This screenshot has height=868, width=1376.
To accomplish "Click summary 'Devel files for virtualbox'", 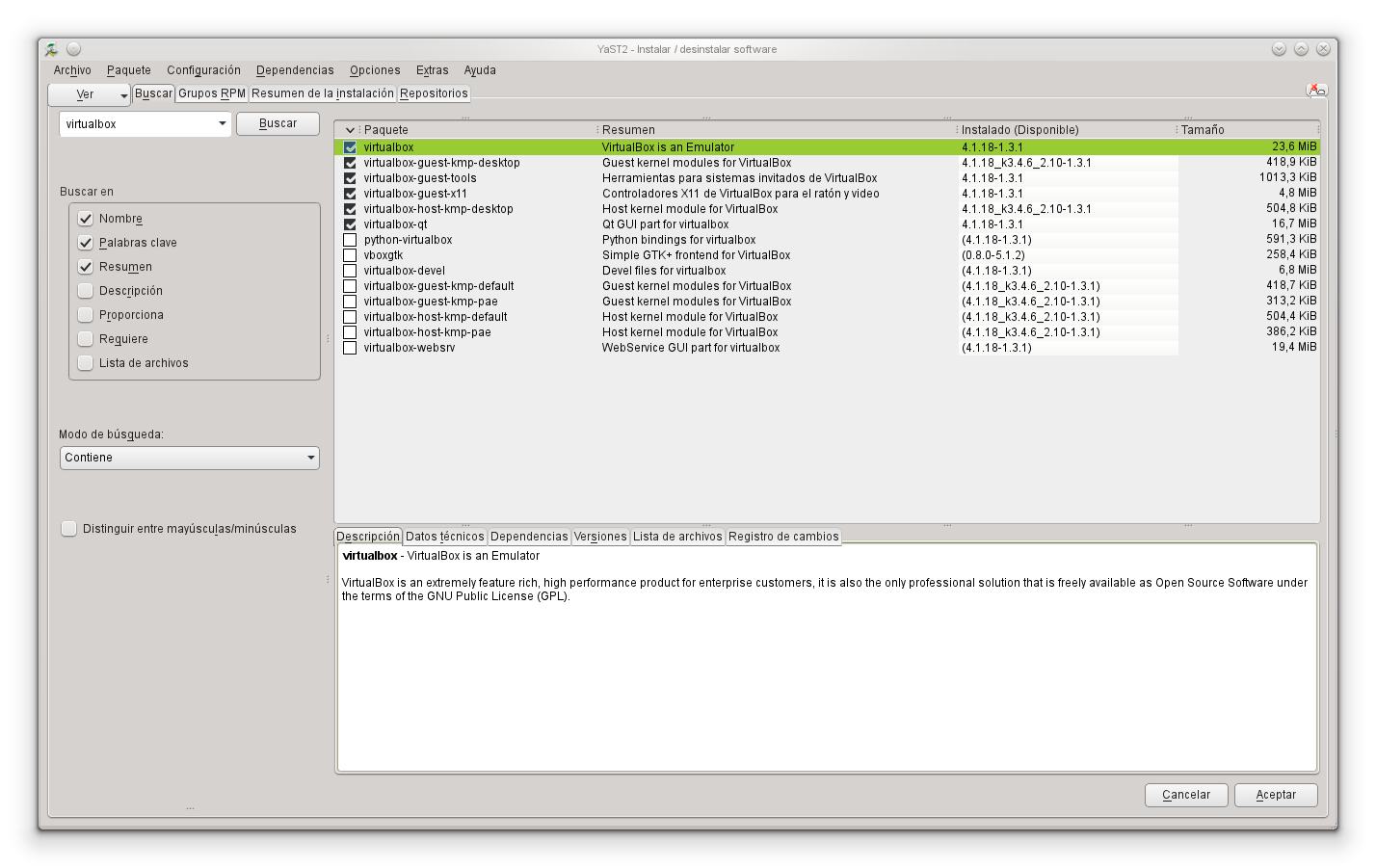I will point(664,271).
